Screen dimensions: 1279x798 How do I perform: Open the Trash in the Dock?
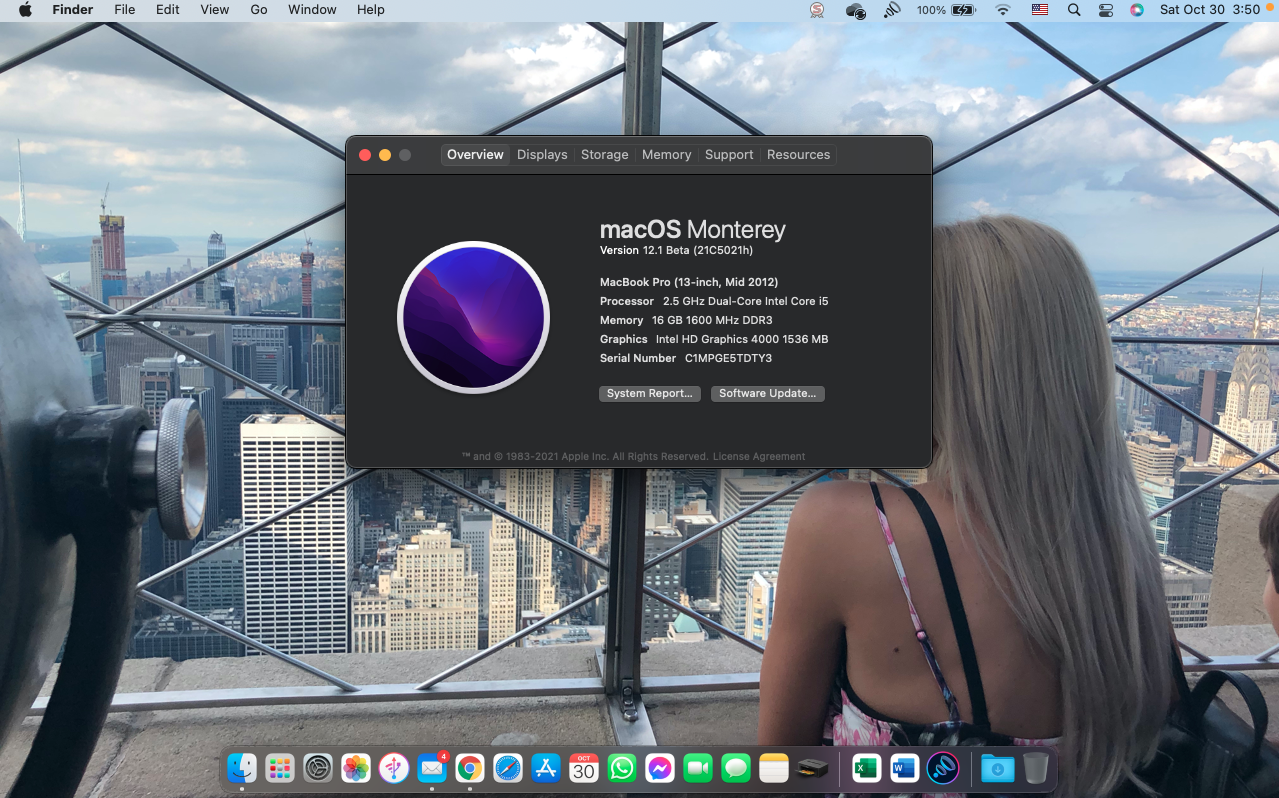(1035, 768)
